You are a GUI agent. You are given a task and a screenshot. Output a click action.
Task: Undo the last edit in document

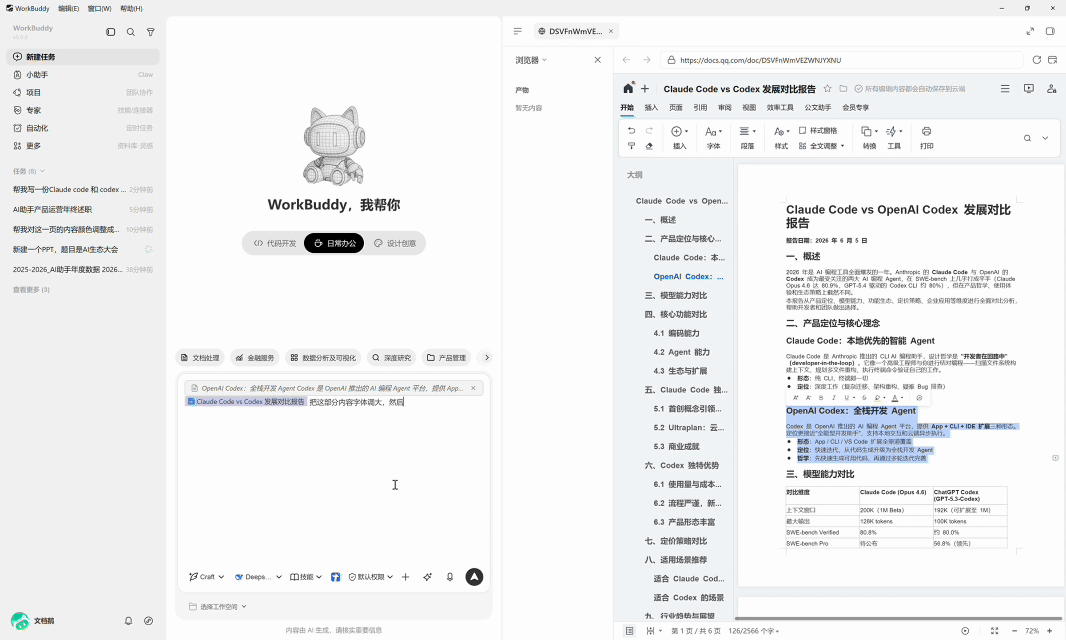632,131
